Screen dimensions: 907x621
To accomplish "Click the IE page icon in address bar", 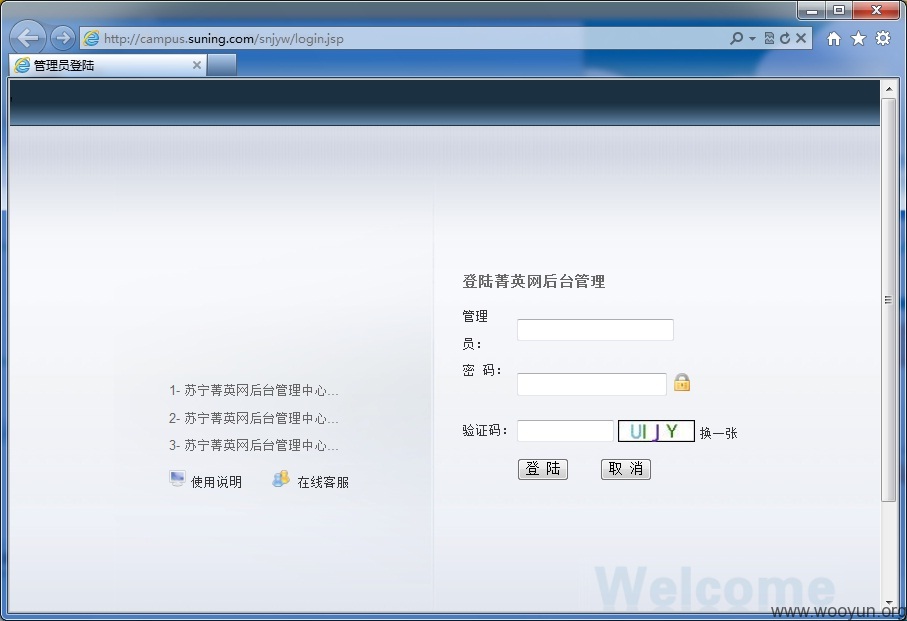I will click(91, 39).
